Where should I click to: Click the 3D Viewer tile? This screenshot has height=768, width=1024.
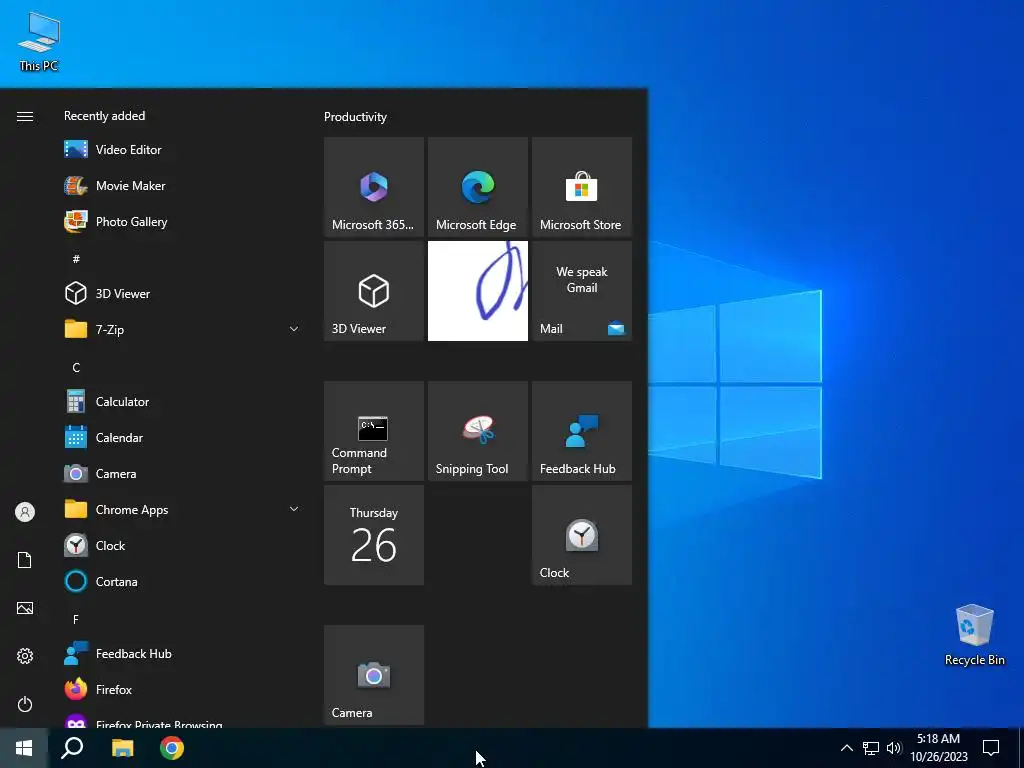374,291
